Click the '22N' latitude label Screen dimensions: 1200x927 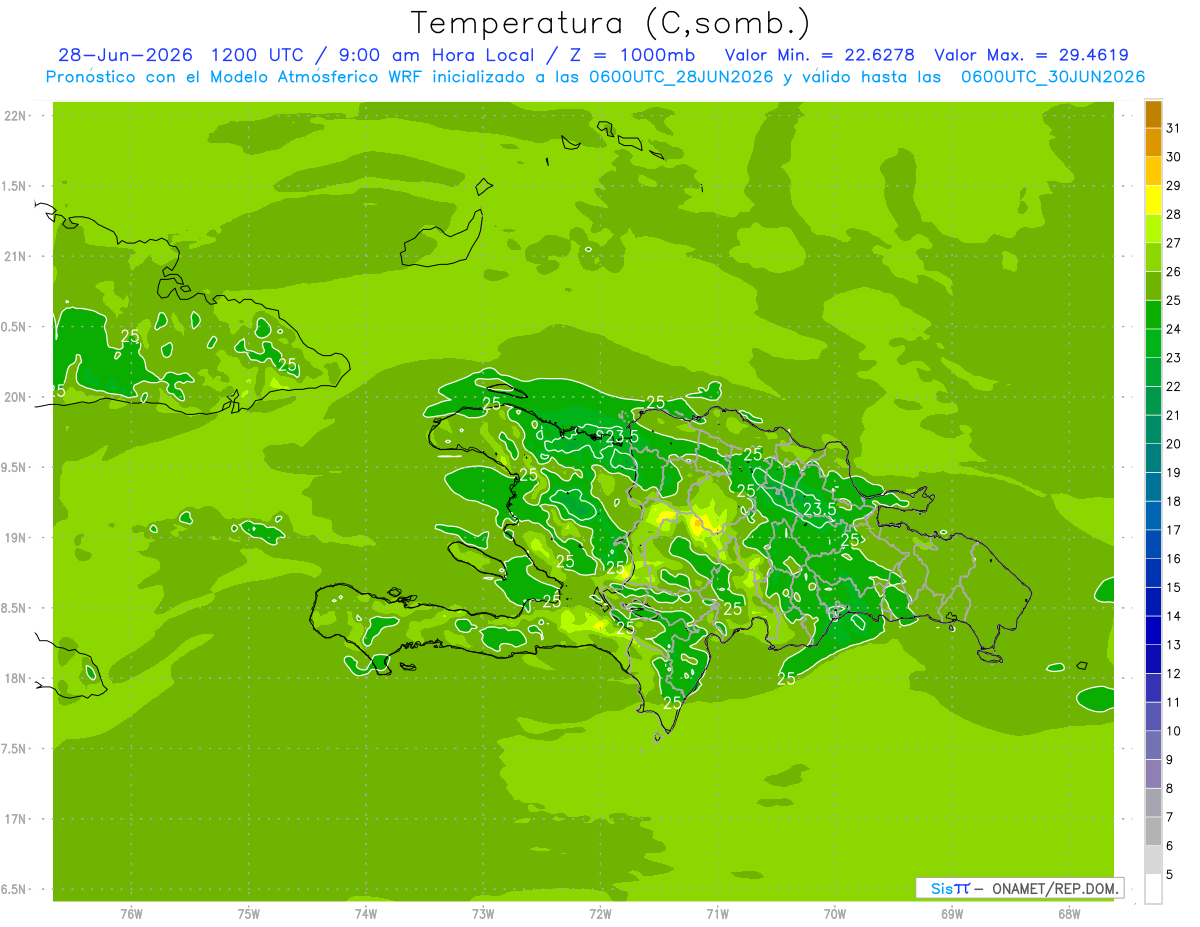click(15, 116)
